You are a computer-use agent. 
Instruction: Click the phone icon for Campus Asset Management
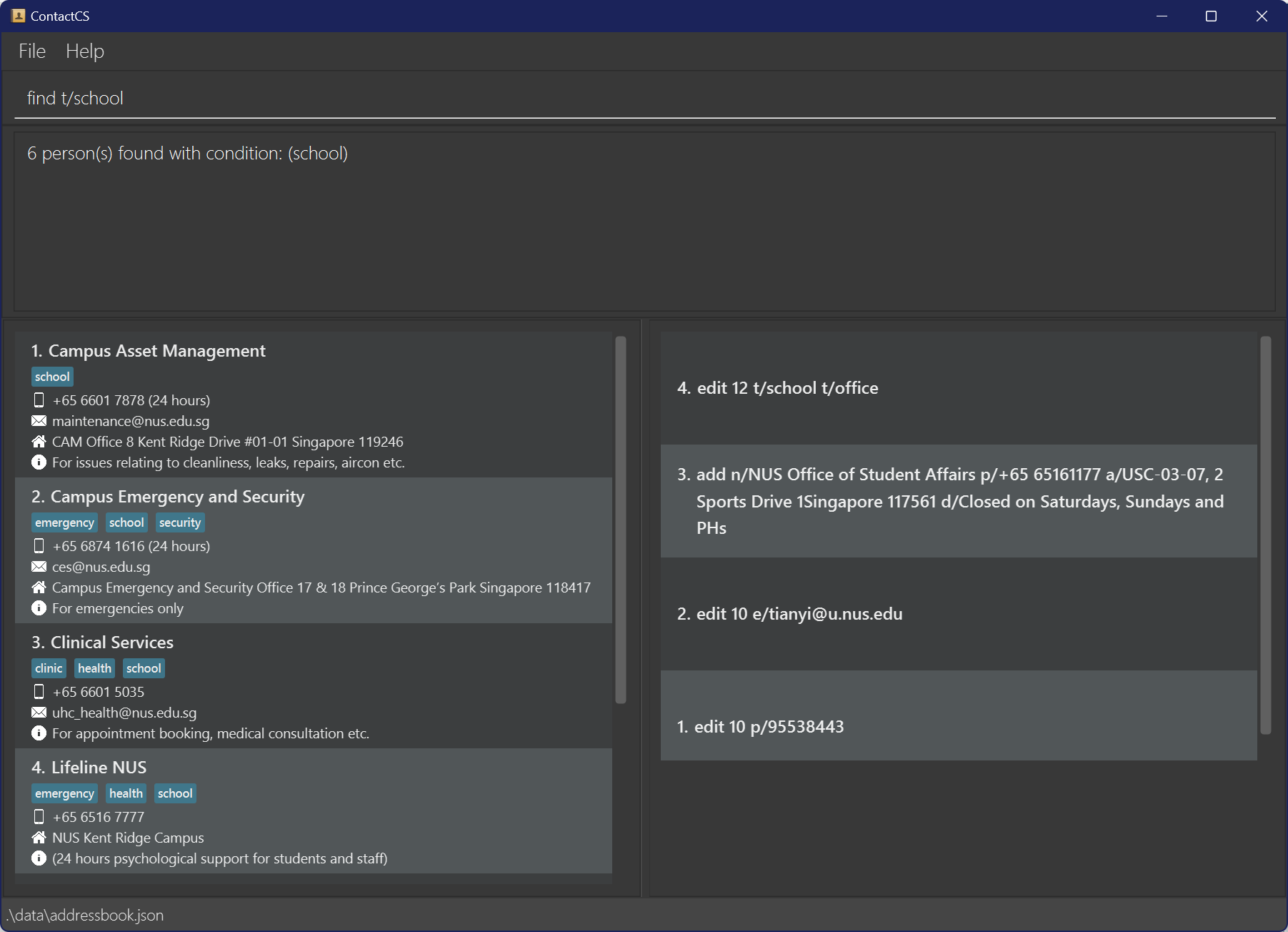click(x=39, y=400)
